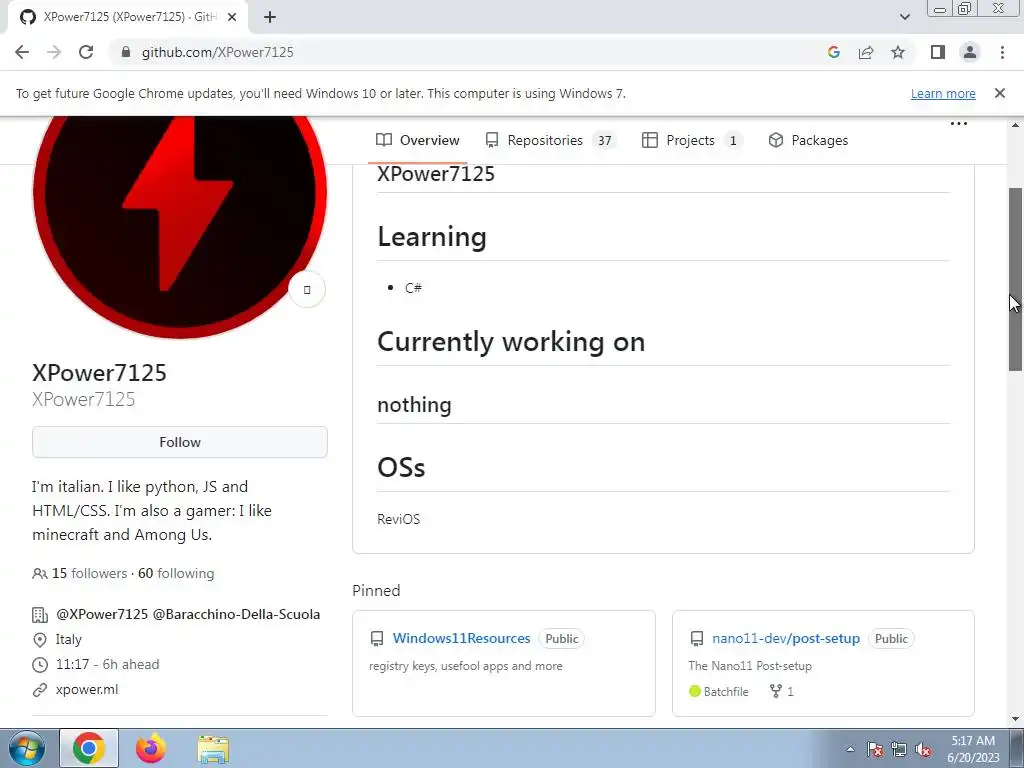Bookmark this page with the star icon

click(898, 52)
